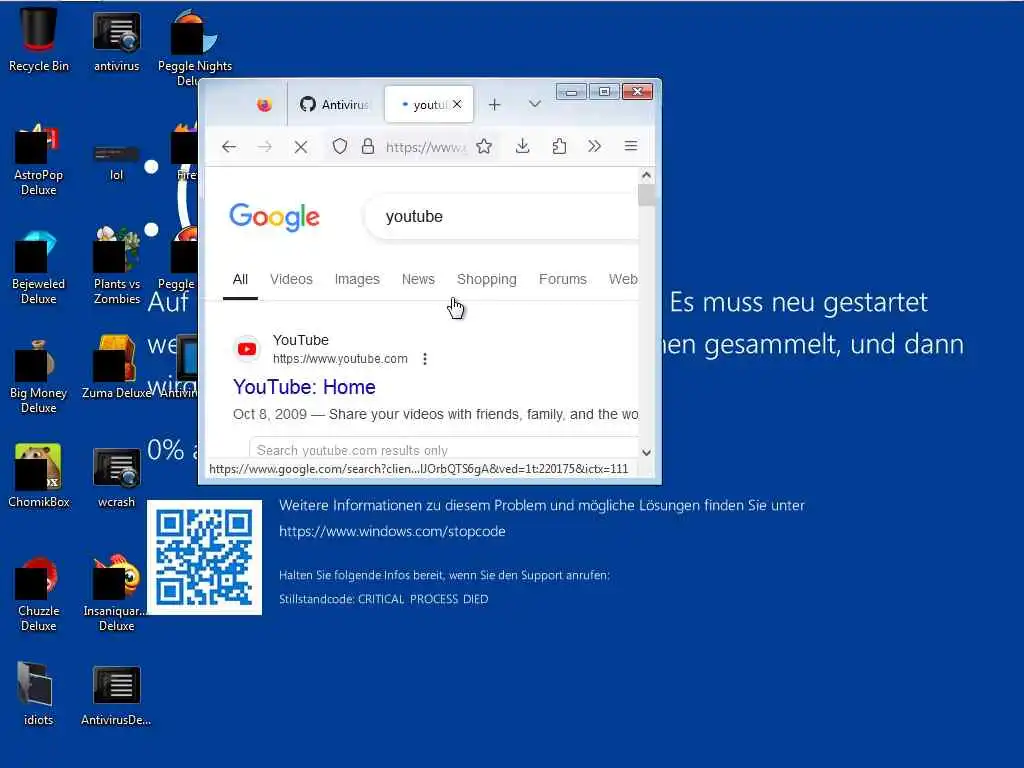Screen dimensions: 1024x768
Task: Launch AstroPop Deluxe from desktop
Action: [39, 160]
